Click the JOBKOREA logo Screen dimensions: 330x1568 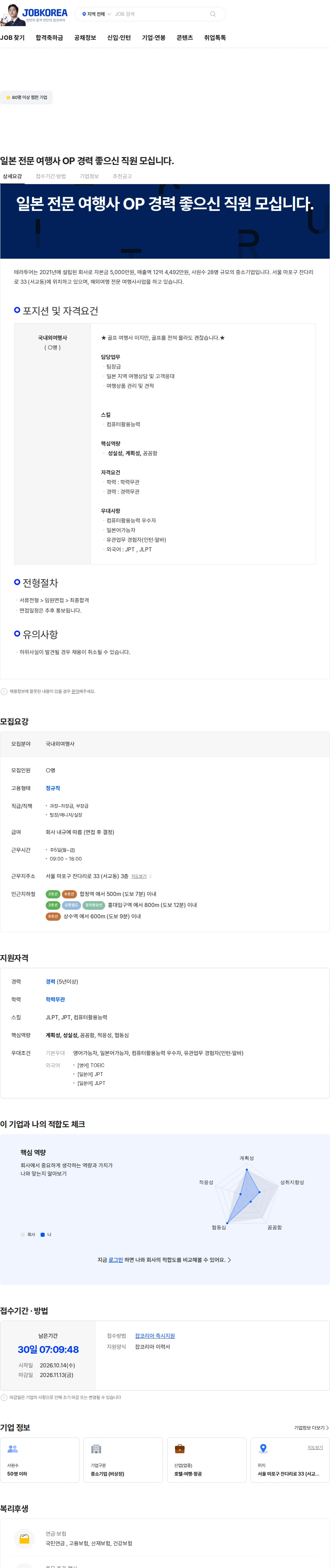[x=45, y=12]
